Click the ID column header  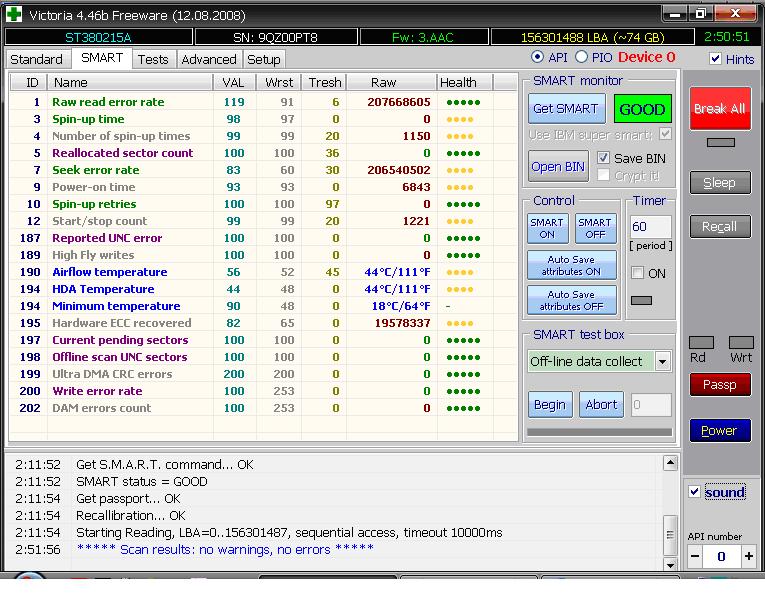(29, 82)
